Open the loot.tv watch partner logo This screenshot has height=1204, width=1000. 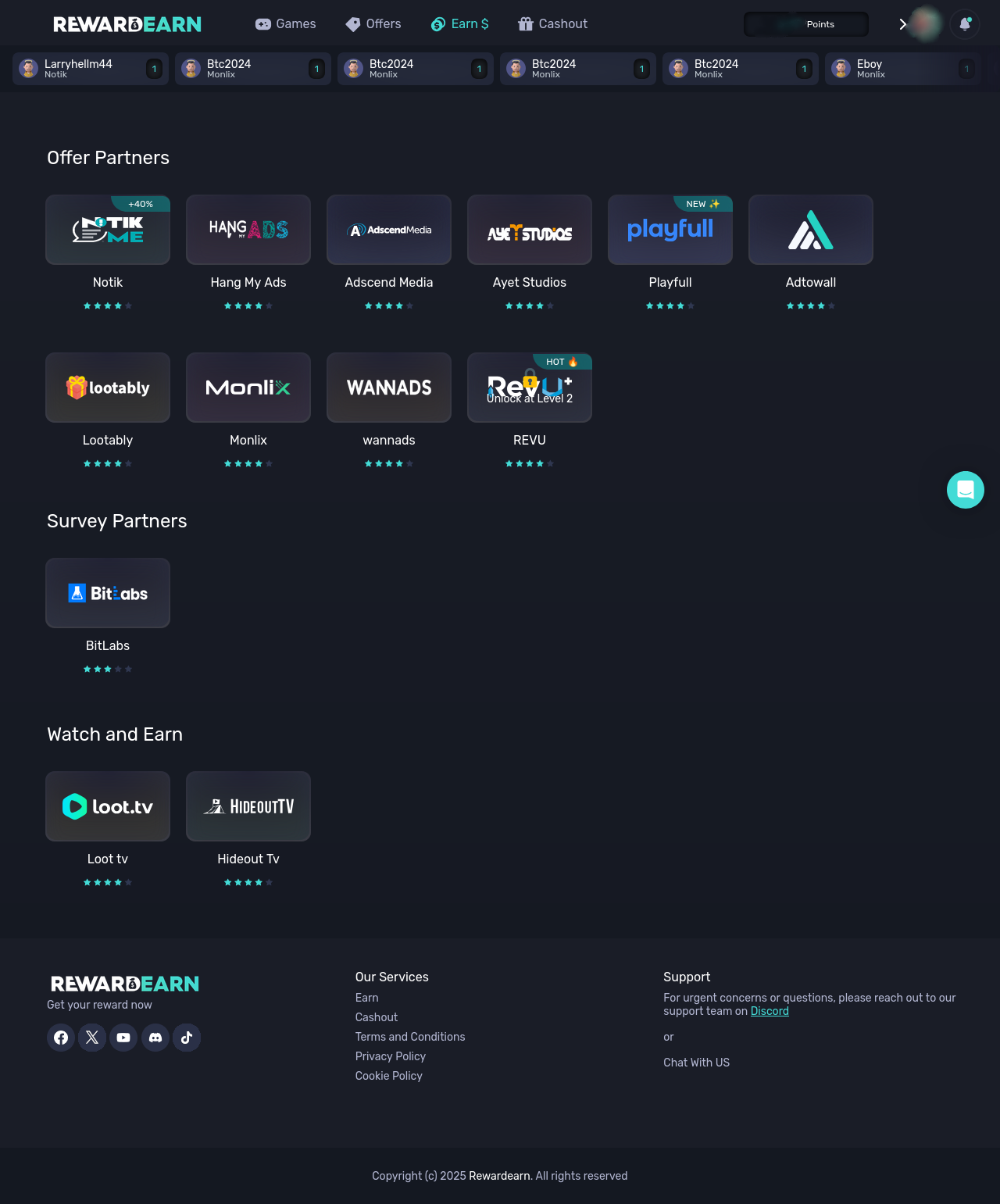pos(108,806)
